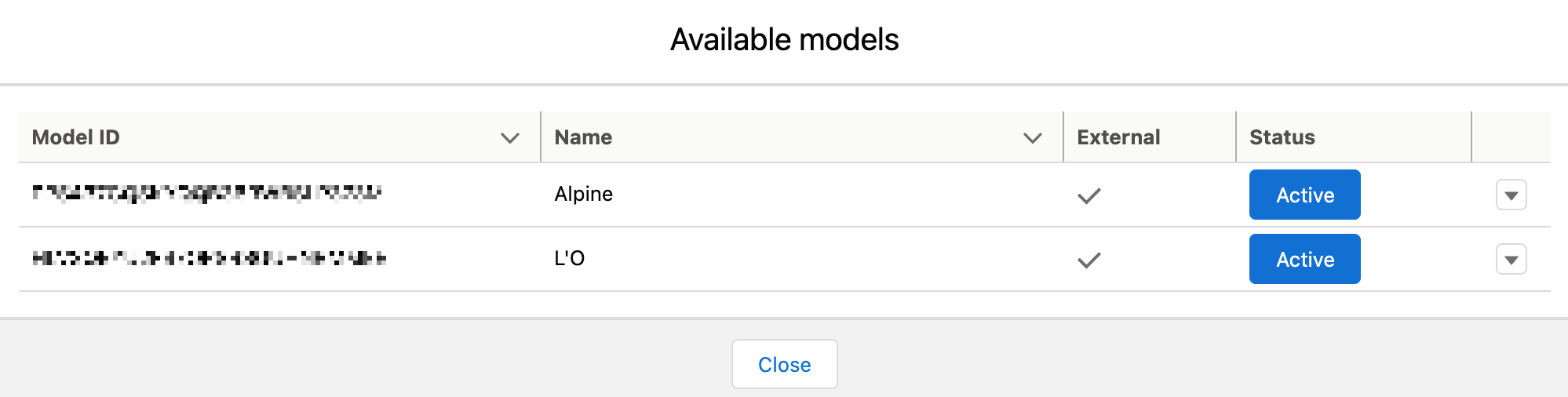The width and height of the screenshot is (1568, 397).
Task: Expand the row actions dropdown for L'O
Action: coord(1511,260)
